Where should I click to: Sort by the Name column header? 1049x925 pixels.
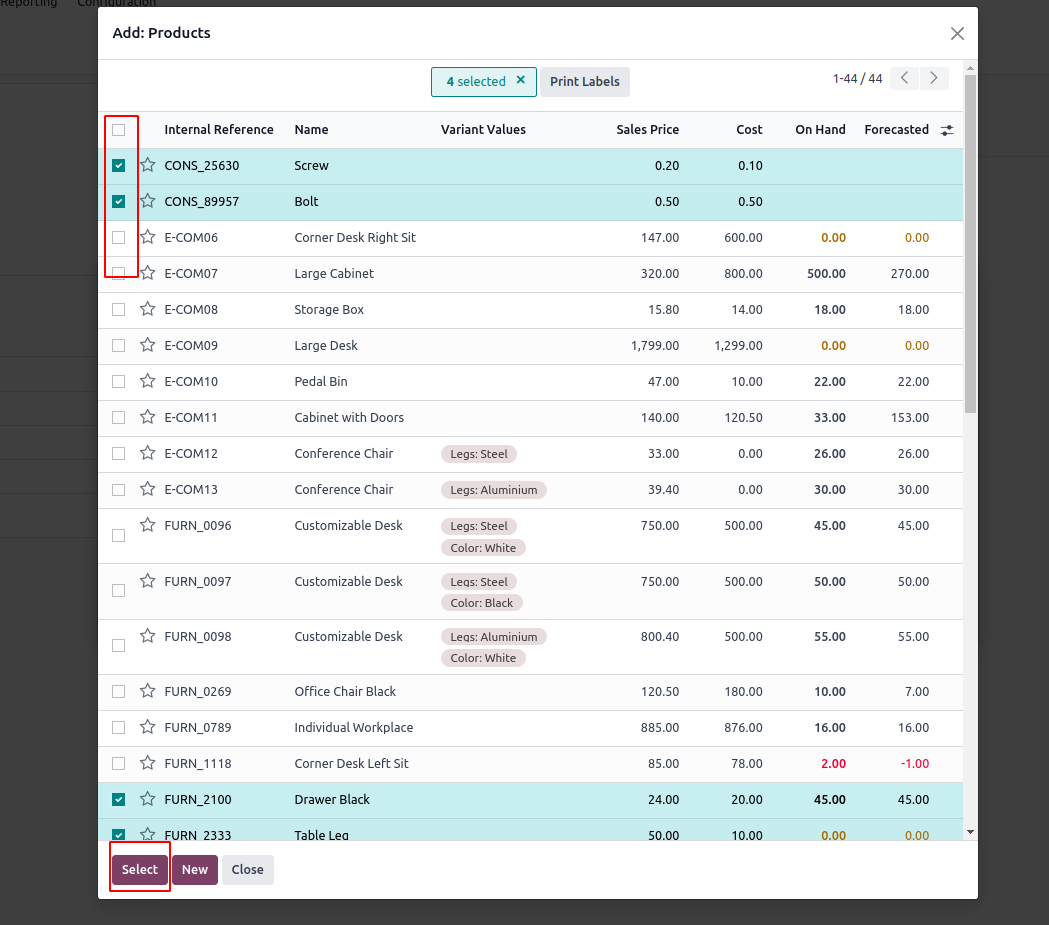coord(311,130)
